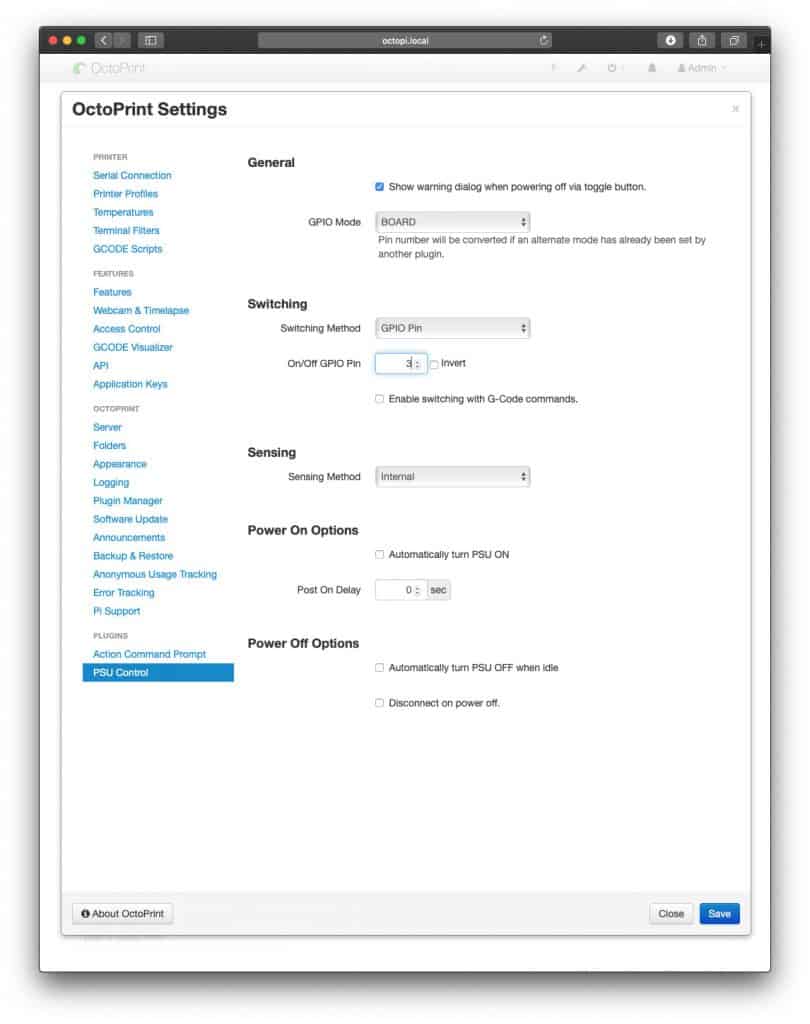Open Serial Connection settings

132,175
